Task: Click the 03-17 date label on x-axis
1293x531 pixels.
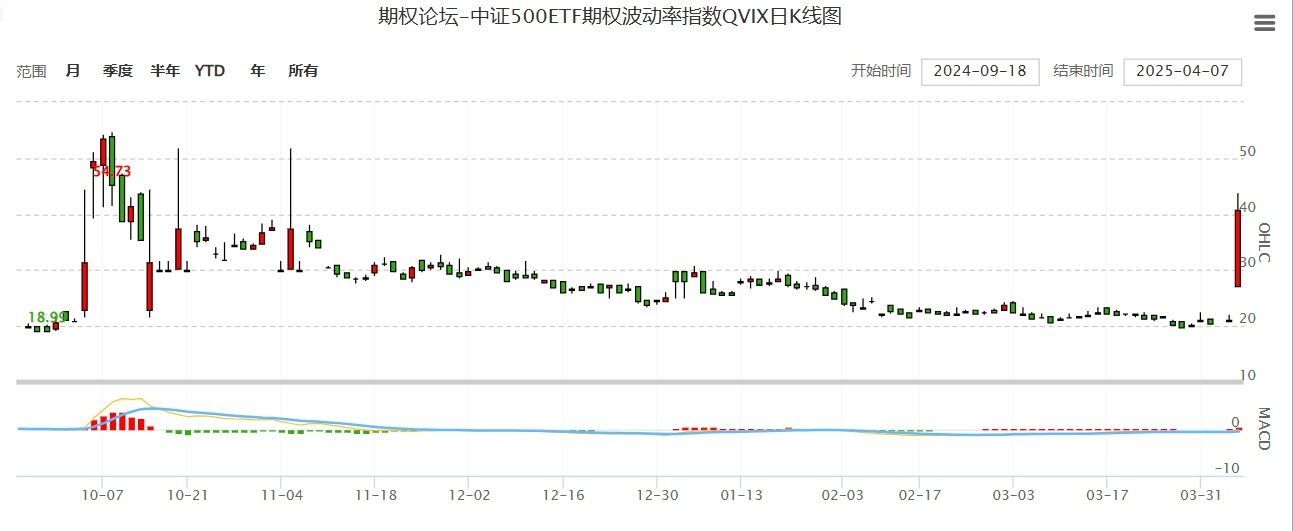Action: pos(1107,495)
